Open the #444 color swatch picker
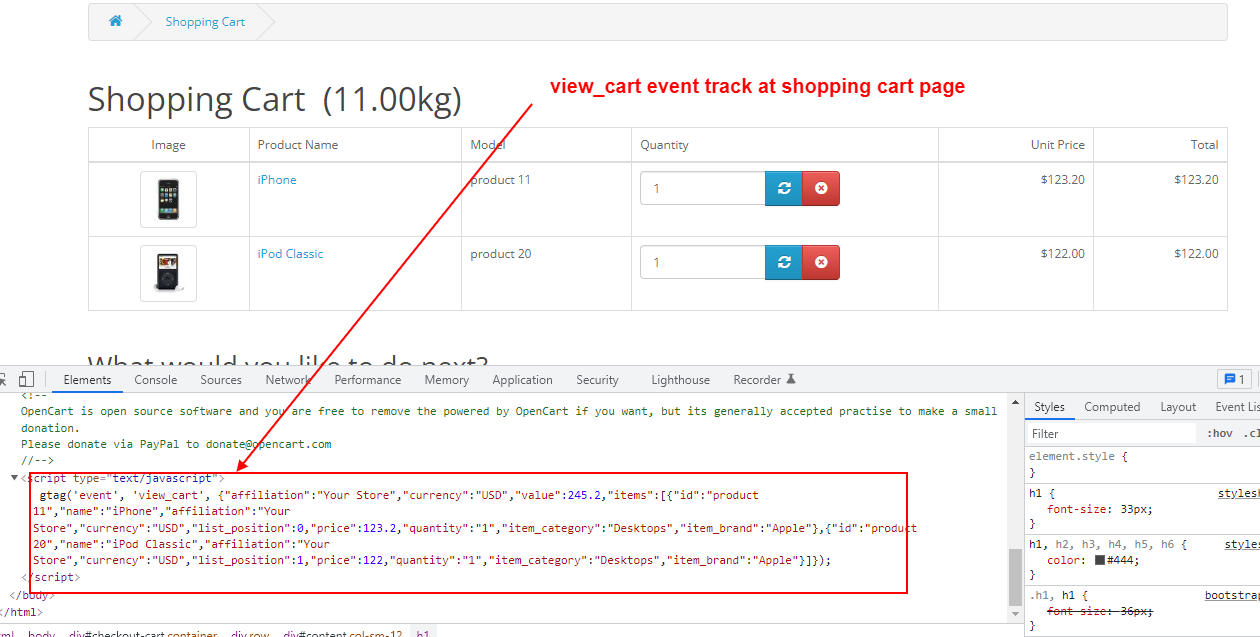The image size is (1260, 637). click(x=1100, y=560)
